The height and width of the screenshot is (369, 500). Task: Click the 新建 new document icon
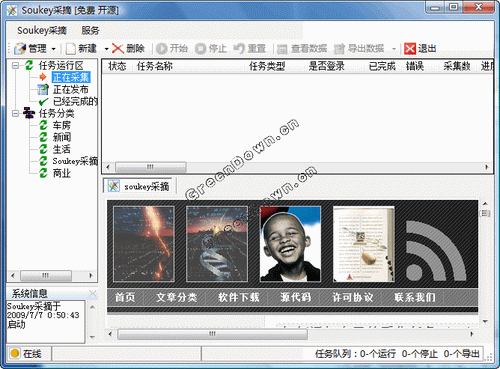[71, 49]
